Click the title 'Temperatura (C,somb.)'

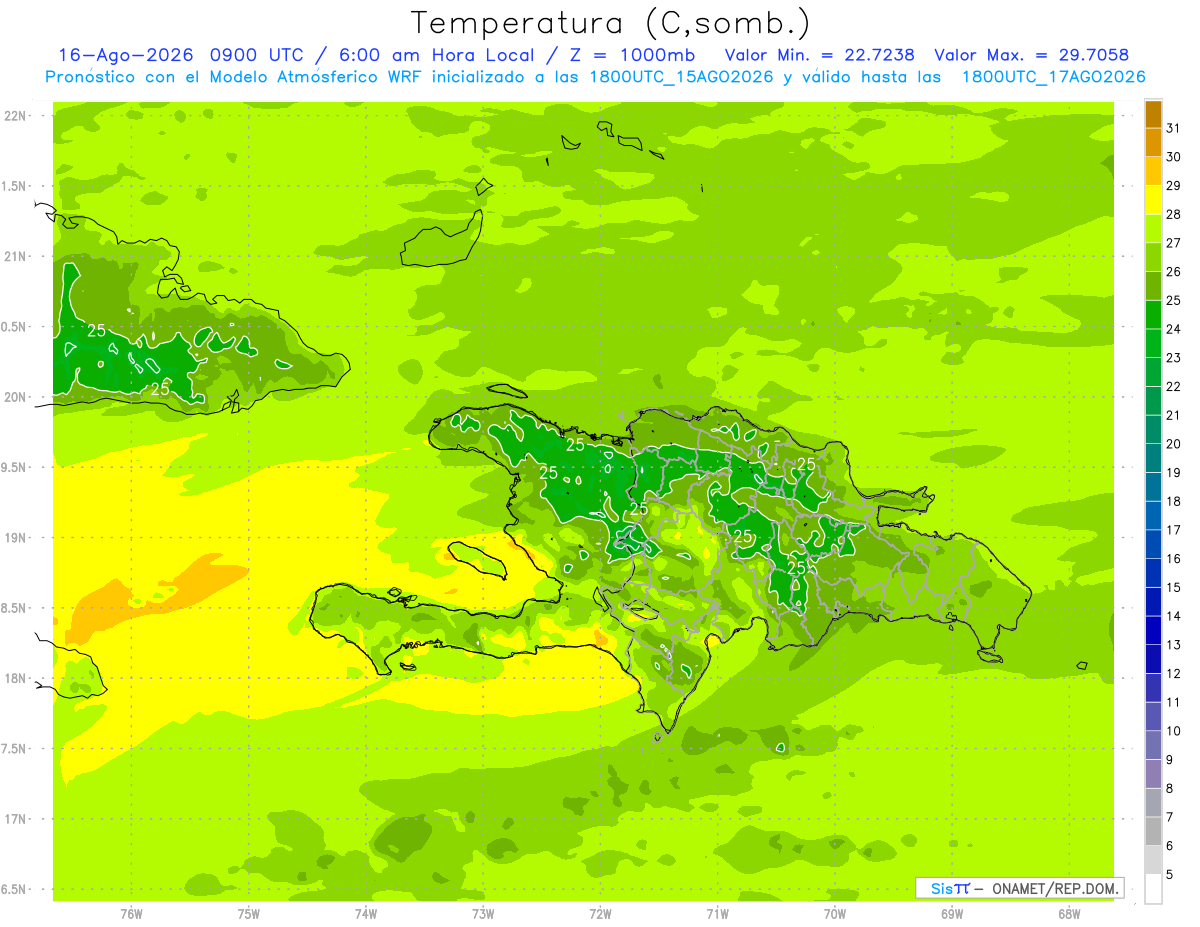coord(610,23)
